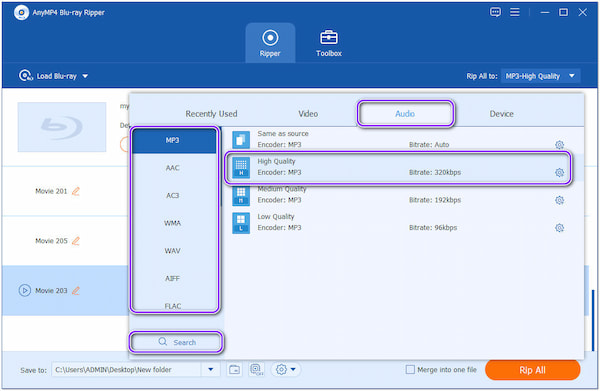The image size is (600, 391).
Task: Open settings gear for Low Quality preset
Action: coord(559,228)
